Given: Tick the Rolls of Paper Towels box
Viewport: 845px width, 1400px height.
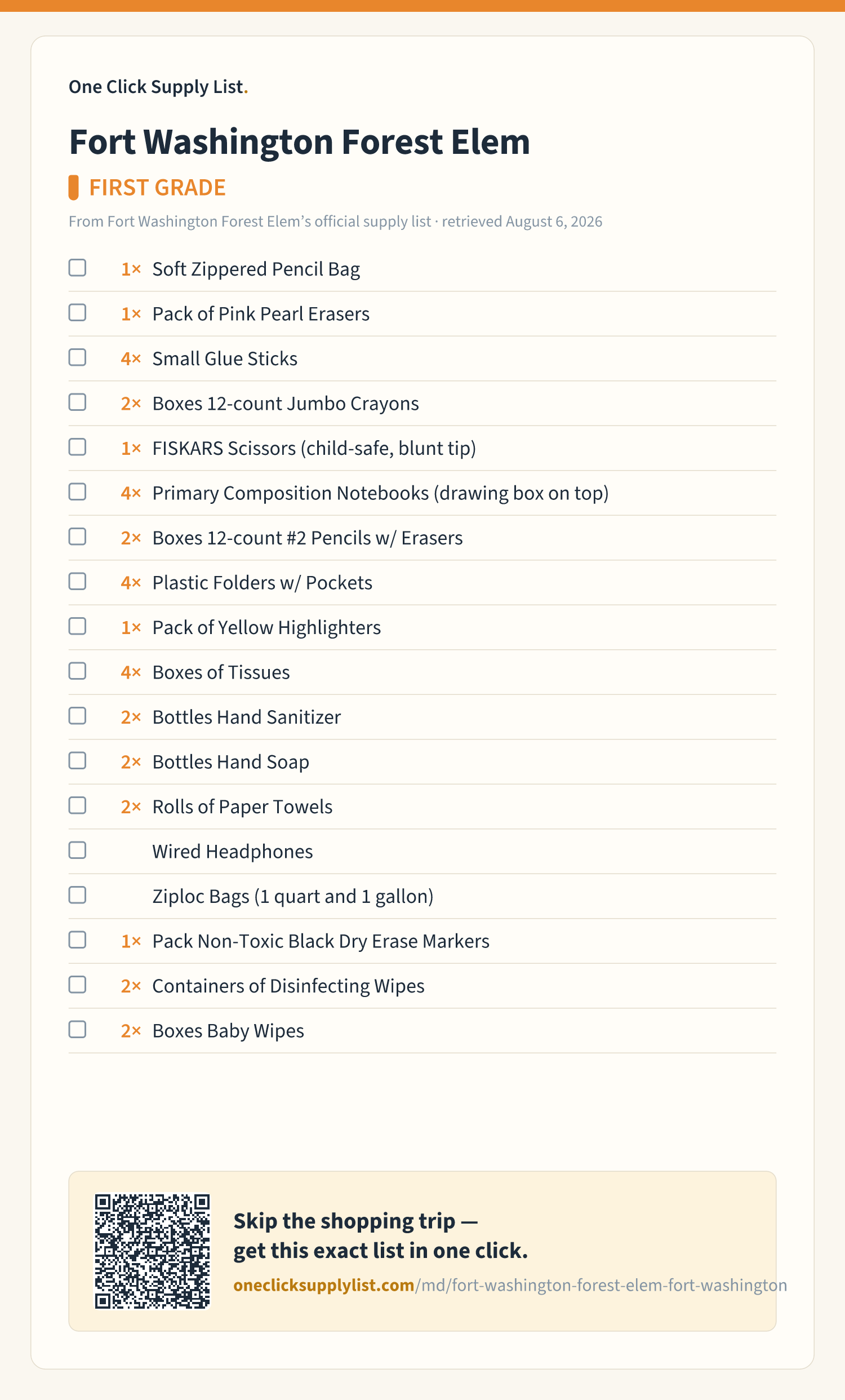Looking at the screenshot, I should [x=77, y=806].
